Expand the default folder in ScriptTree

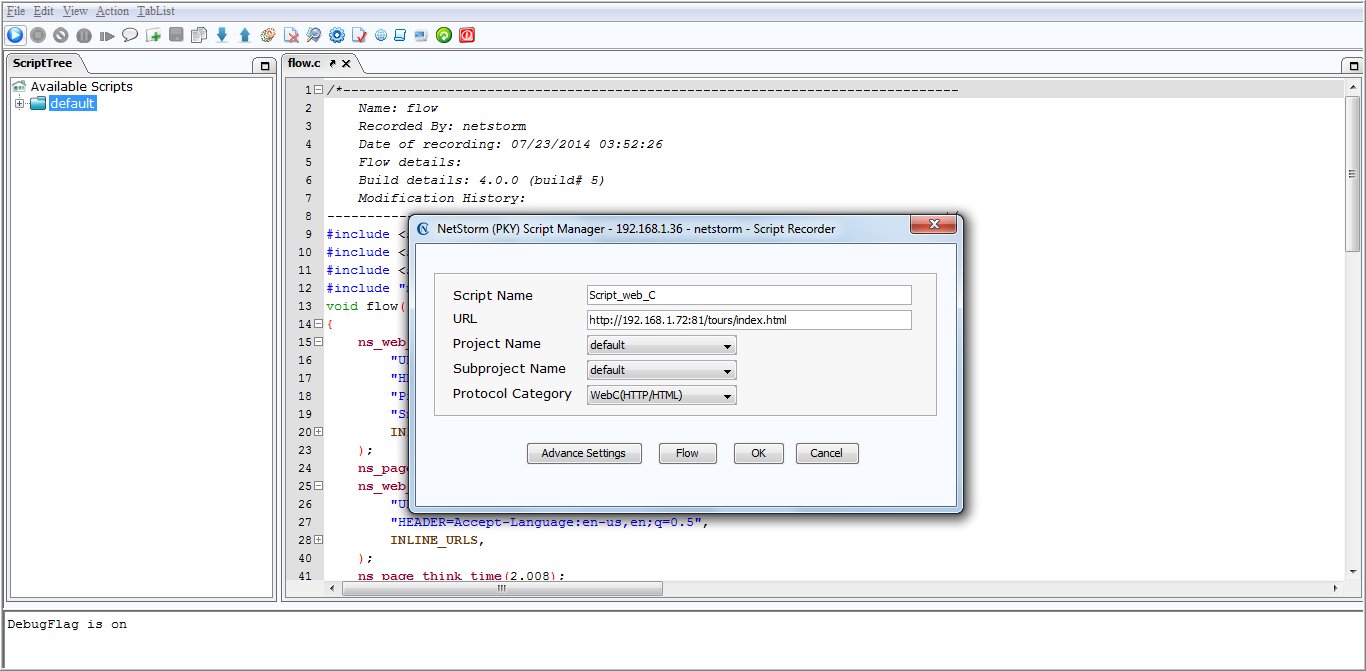click(19, 104)
